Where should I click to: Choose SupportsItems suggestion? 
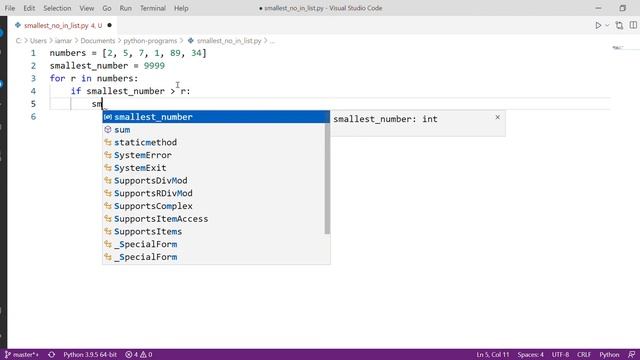[213, 231]
